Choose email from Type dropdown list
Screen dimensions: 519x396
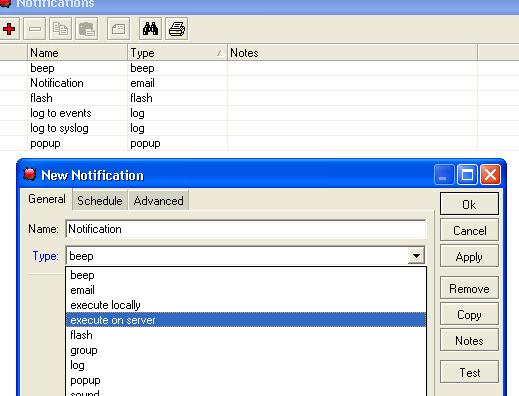246,290
